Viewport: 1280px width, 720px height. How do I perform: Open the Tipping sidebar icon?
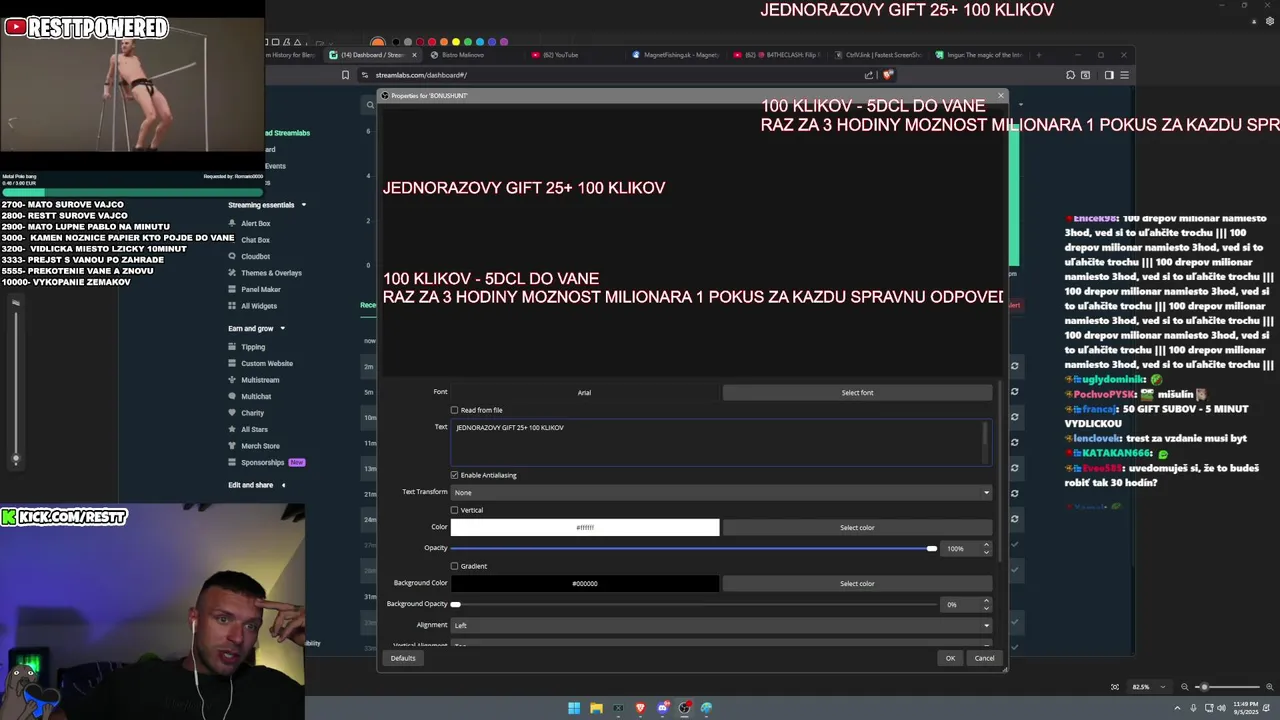[x=232, y=347]
